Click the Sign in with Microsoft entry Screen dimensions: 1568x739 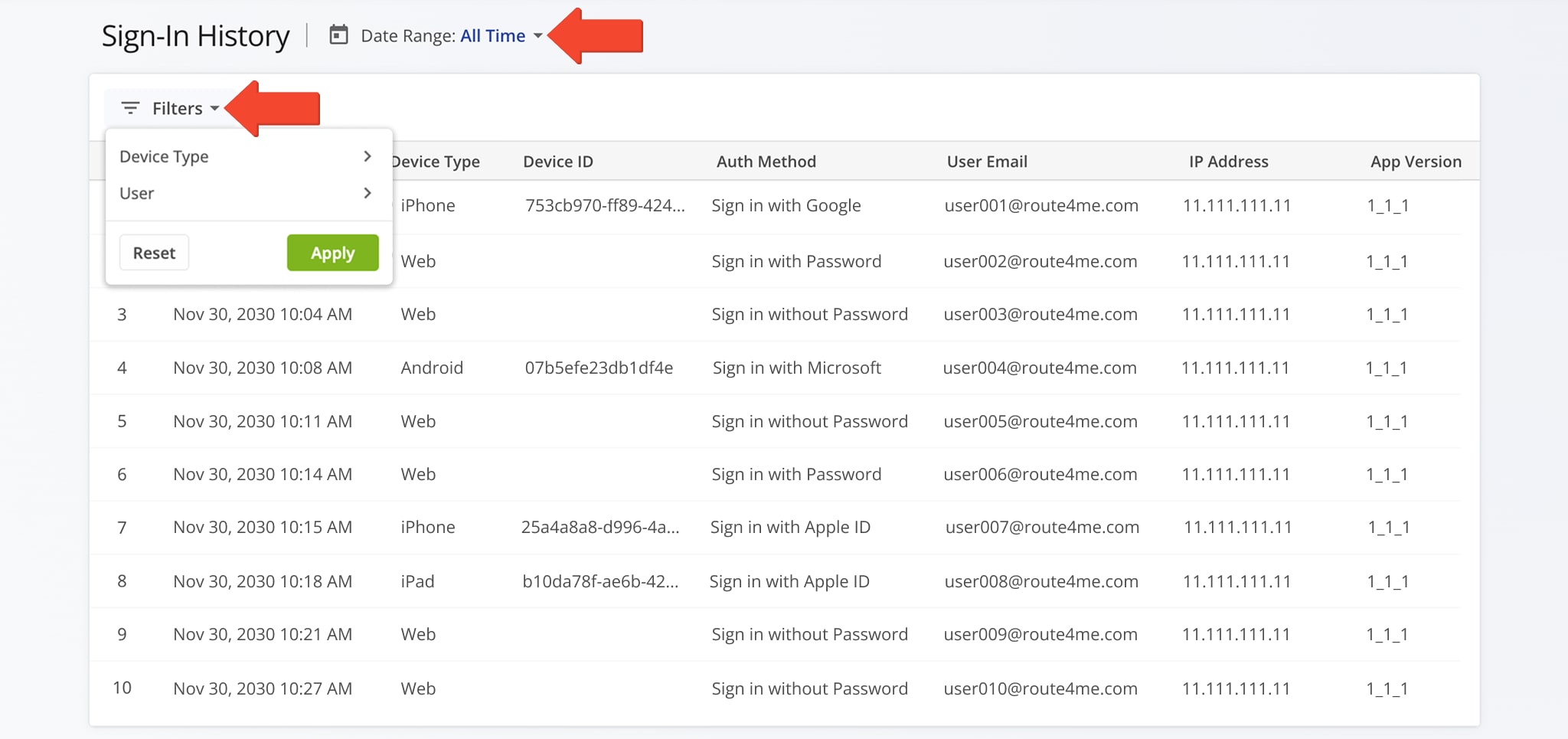pos(796,368)
